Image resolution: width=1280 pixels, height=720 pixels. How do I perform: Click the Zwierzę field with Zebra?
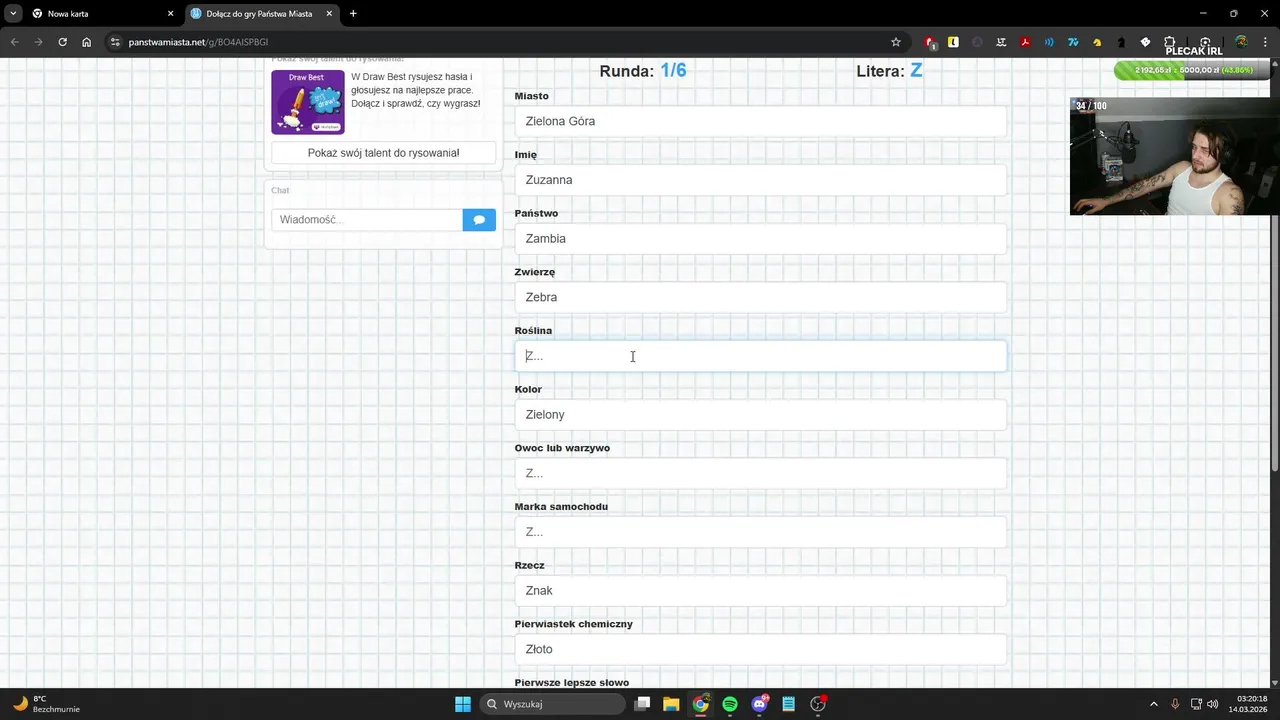click(x=760, y=297)
